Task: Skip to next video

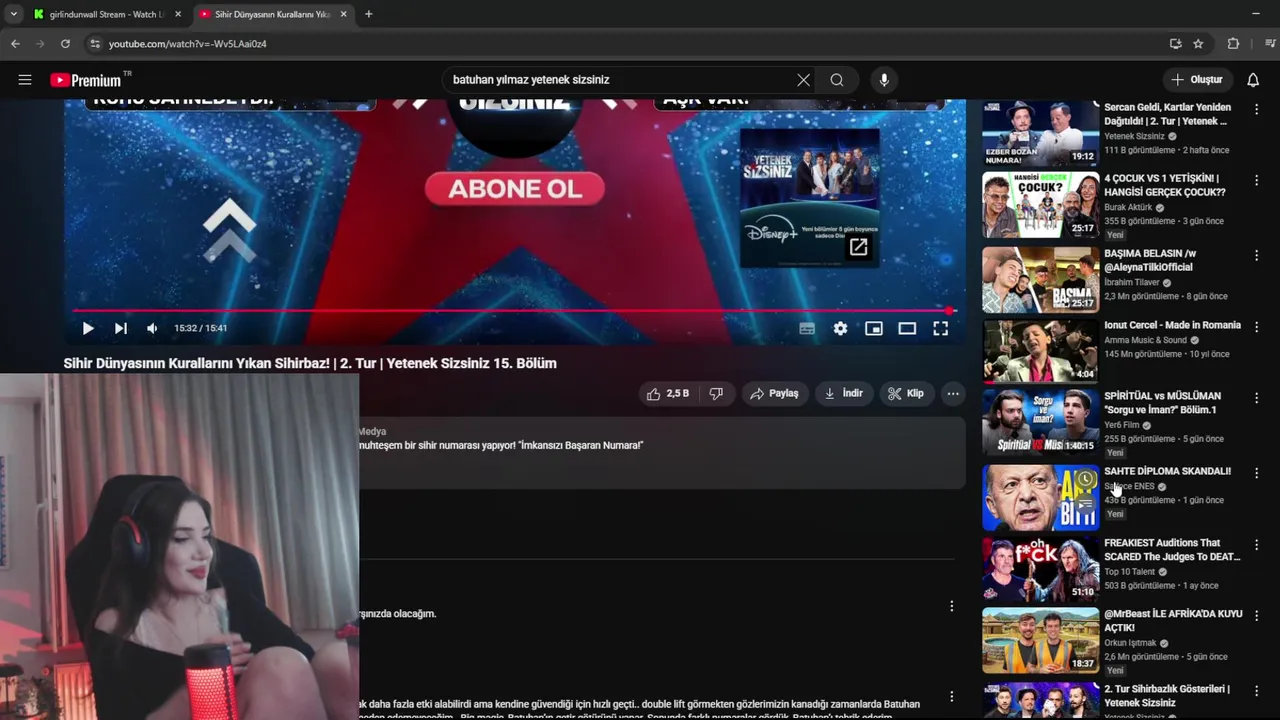Action: pos(121,328)
